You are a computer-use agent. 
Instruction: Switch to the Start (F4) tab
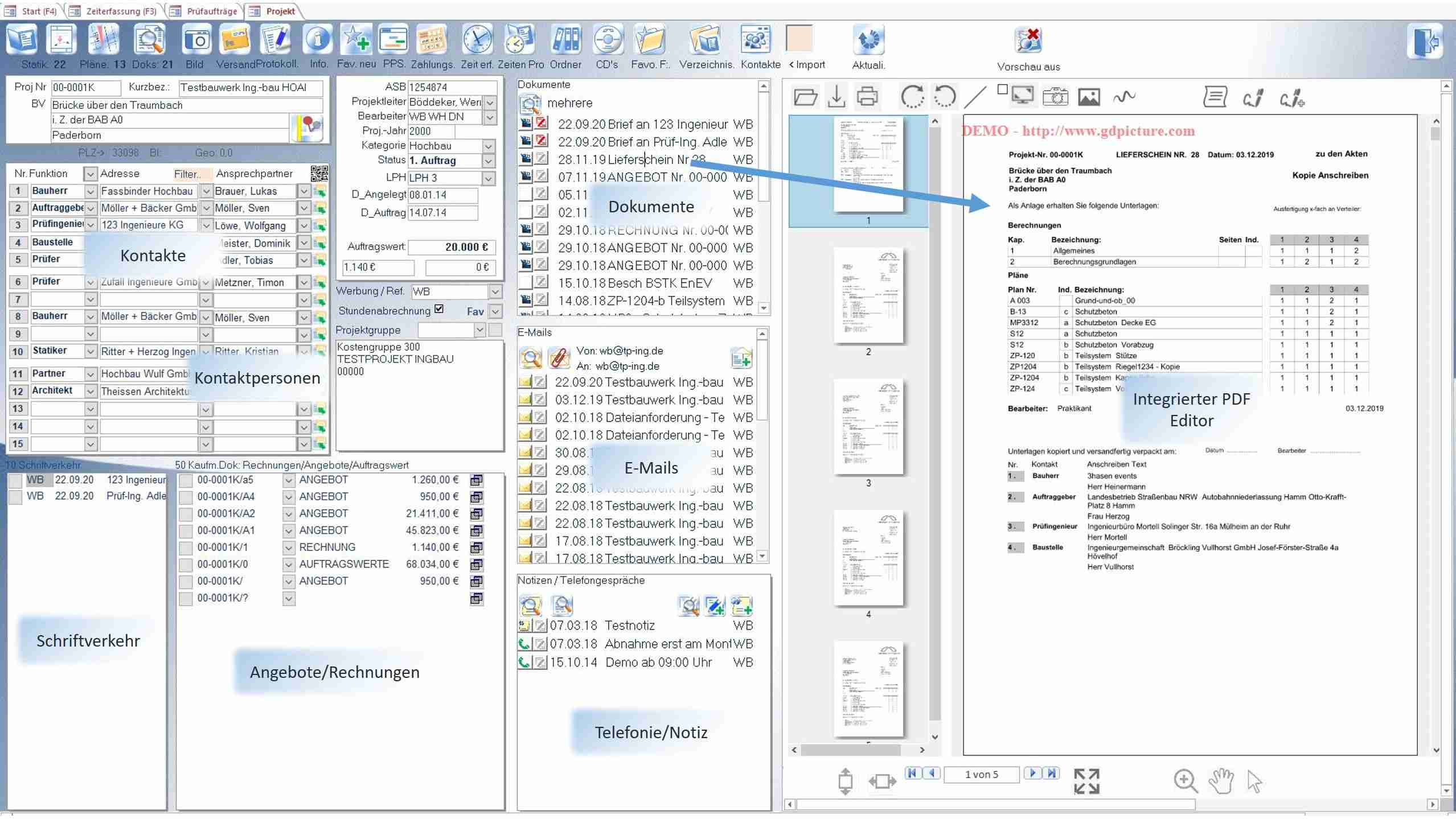tap(34, 11)
